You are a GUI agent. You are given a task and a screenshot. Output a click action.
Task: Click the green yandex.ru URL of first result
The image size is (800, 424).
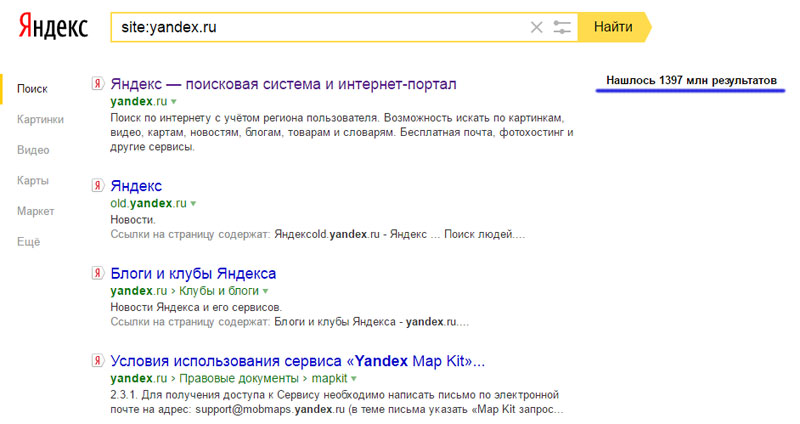(139, 101)
